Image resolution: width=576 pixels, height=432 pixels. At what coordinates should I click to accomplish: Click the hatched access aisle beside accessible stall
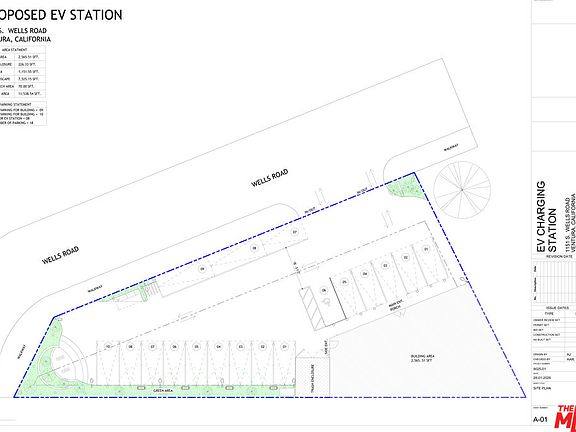[312, 309]
